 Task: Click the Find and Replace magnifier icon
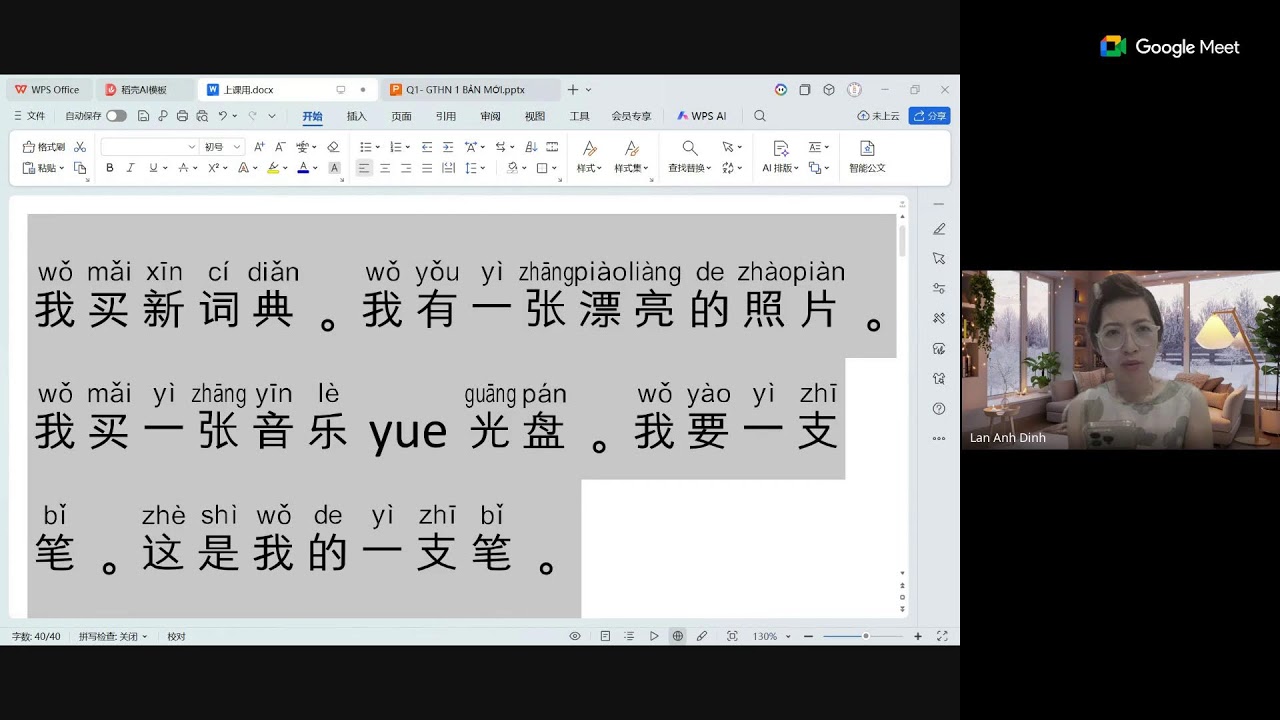(x=690, y=148)
